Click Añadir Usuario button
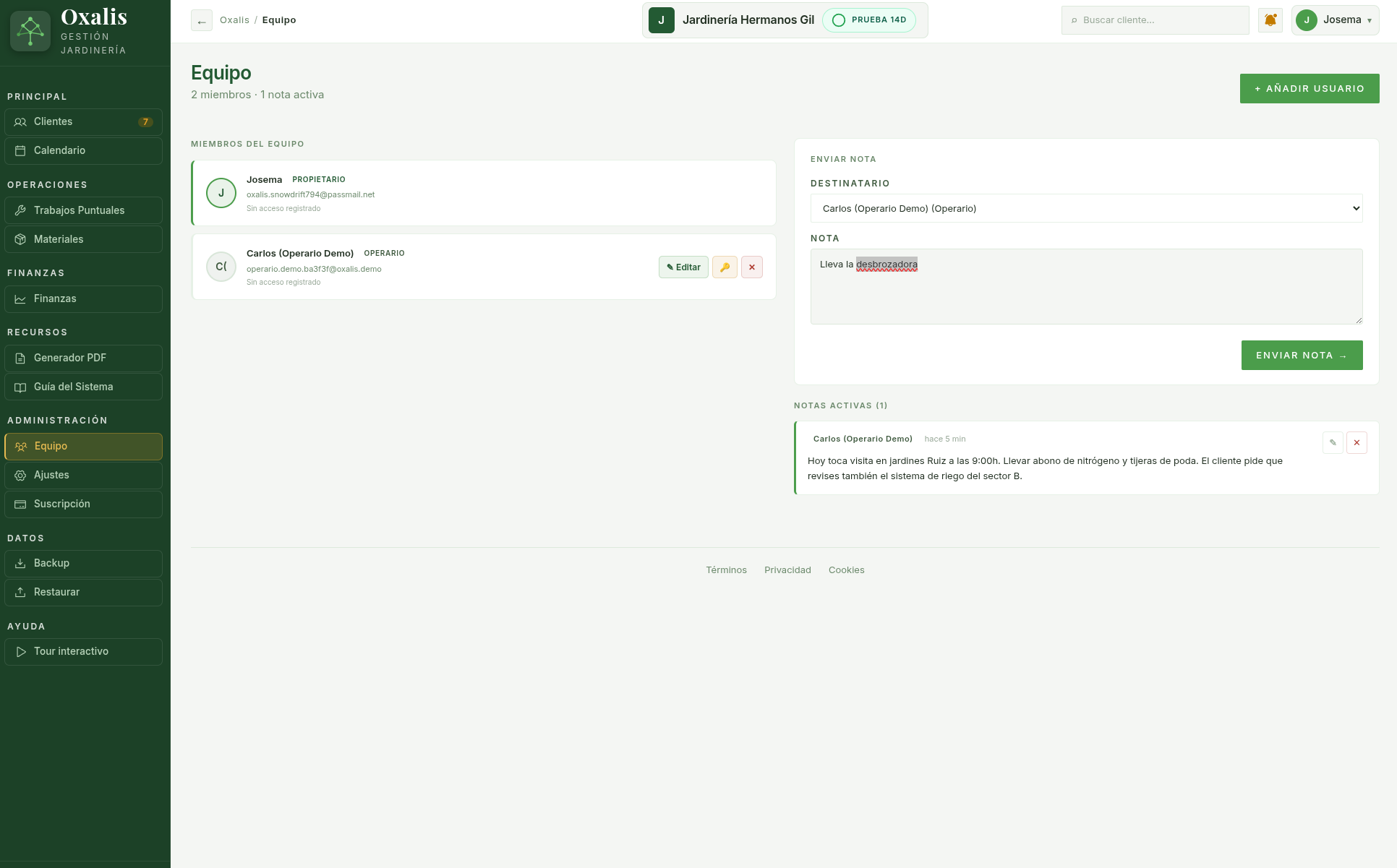Image resolution: width=1397 pixels, height=868 pixels. pos(1310,88)
